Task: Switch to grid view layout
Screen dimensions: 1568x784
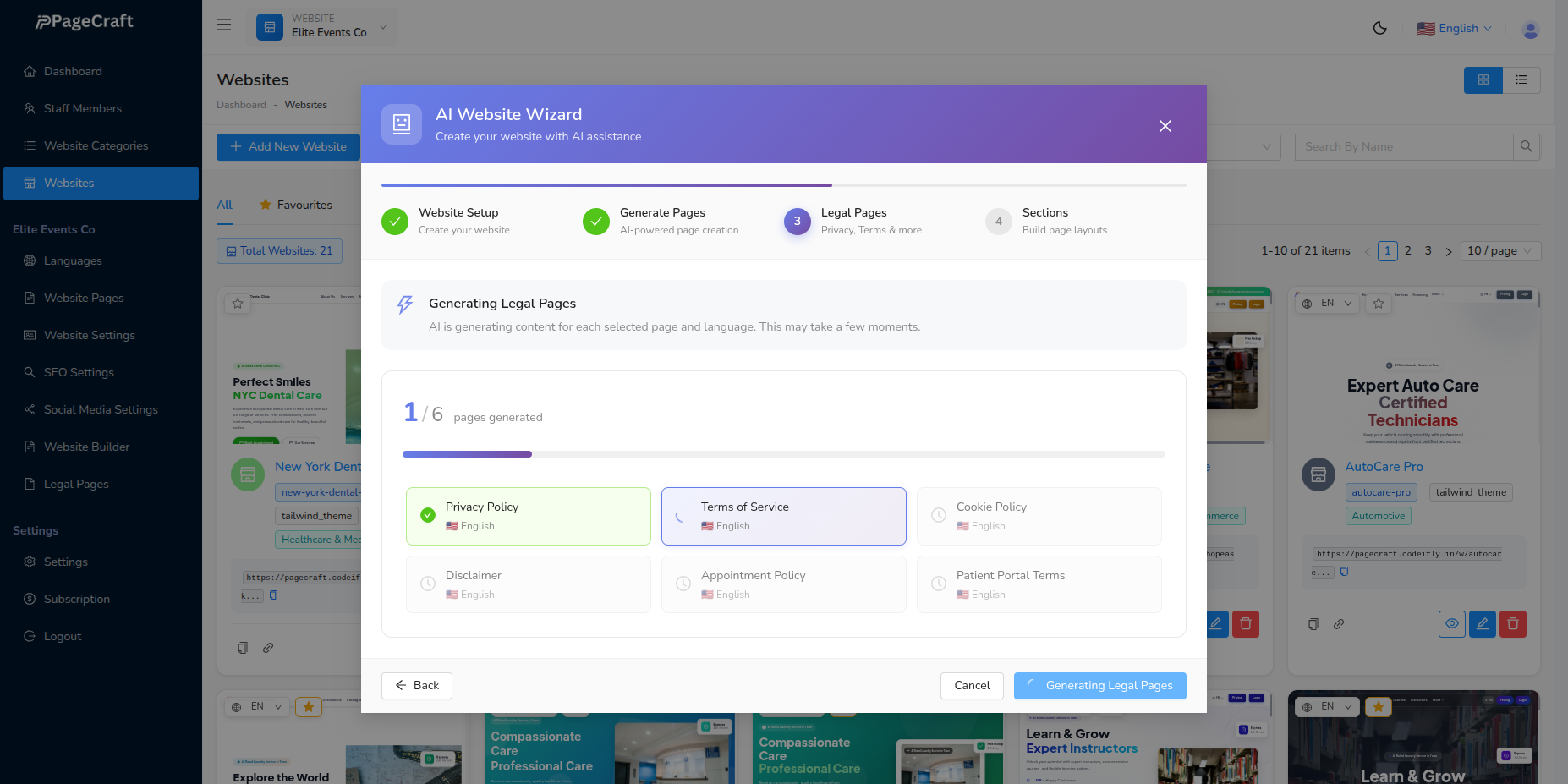Action: click(1483, 80)
